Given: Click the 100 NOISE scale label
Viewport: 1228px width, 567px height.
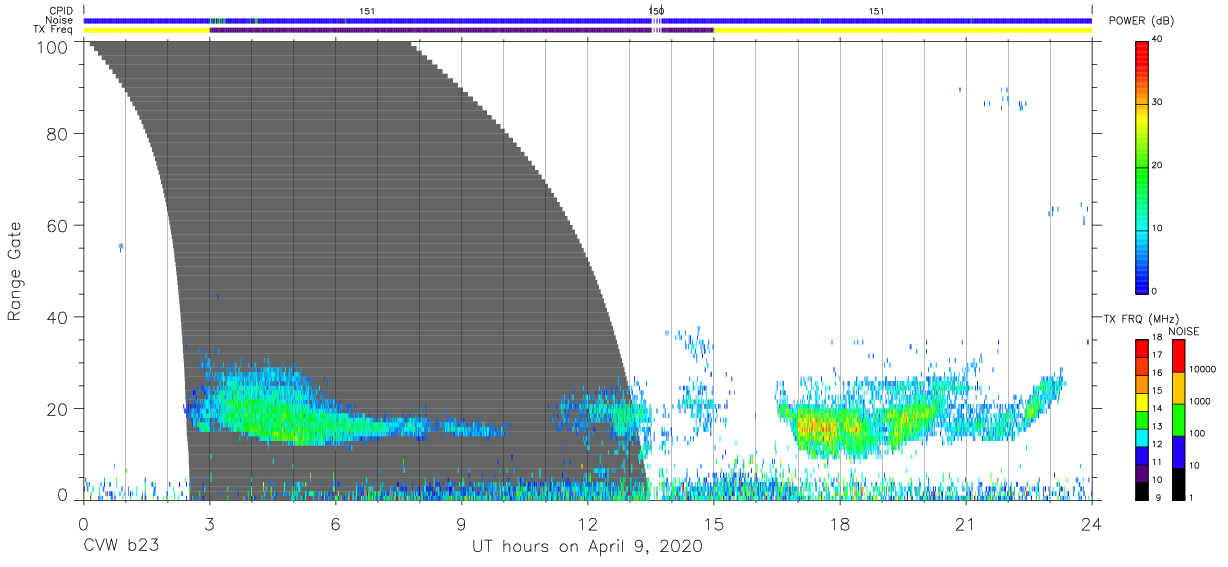Looking at the screenshot, I should click(x=1198, y=434).
